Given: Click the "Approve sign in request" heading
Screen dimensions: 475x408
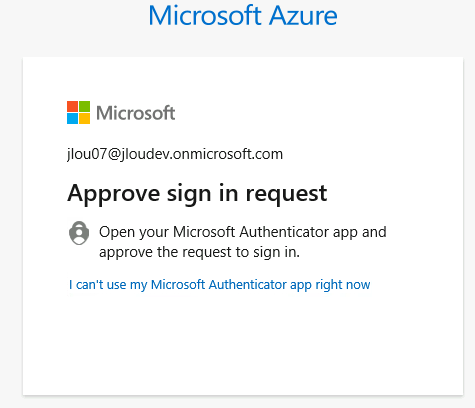Looking at the screenshot, I should tap(197, 193).
